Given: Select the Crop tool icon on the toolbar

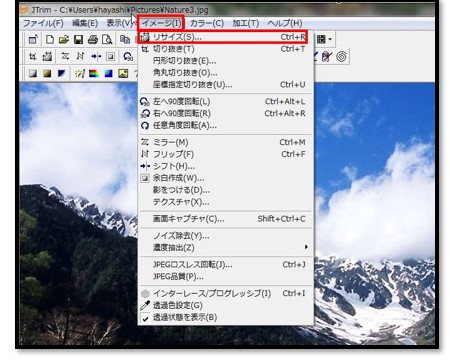Looking at the screenshot, I should 33,56.
